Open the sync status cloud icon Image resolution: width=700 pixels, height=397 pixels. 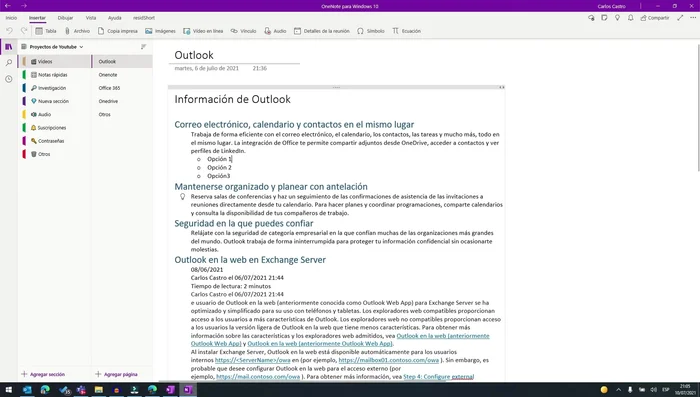pyautogui.click(x=591, y=18)
